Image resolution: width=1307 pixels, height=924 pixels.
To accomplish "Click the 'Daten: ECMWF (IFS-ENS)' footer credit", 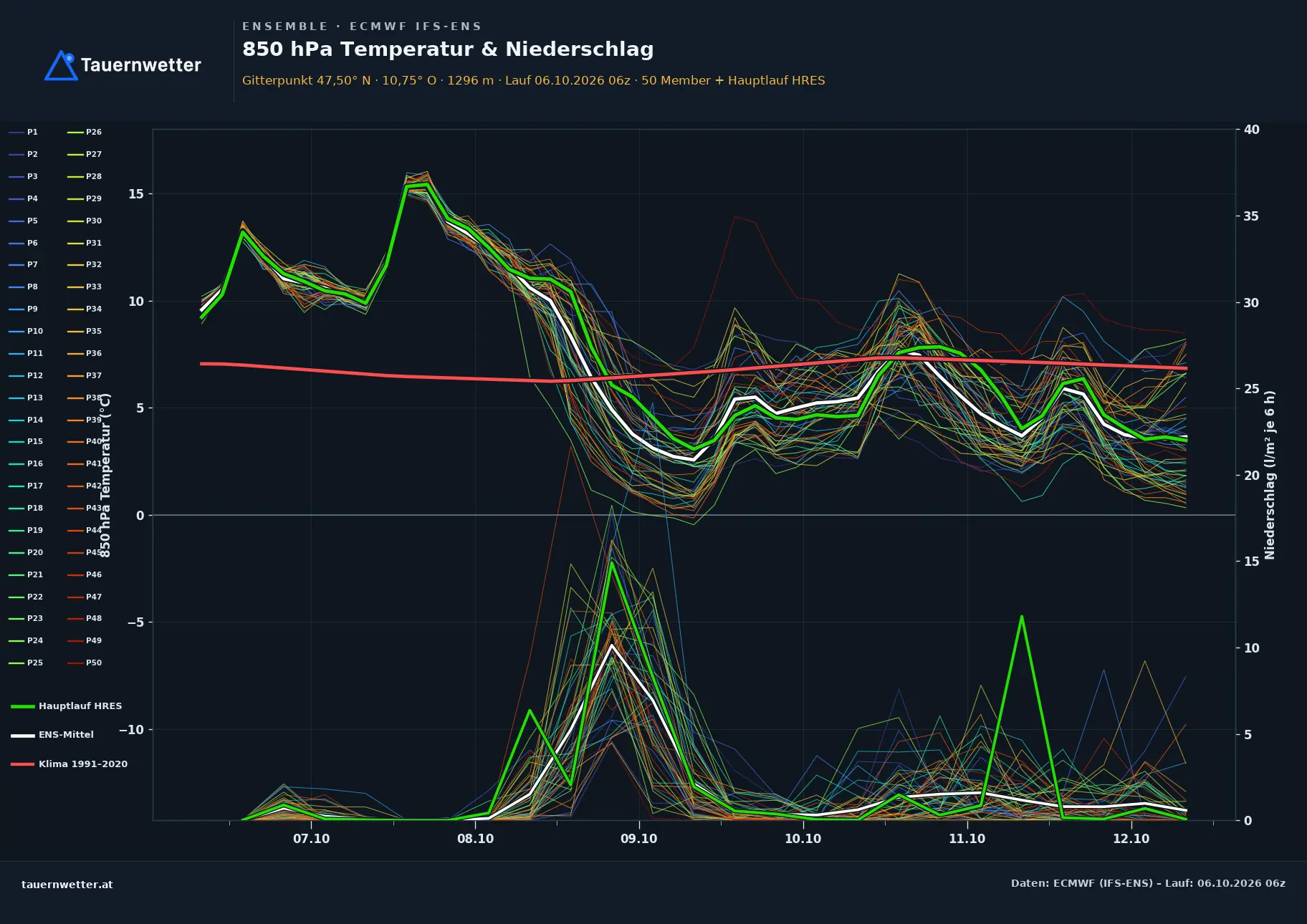I will (x=1148, y=883).
